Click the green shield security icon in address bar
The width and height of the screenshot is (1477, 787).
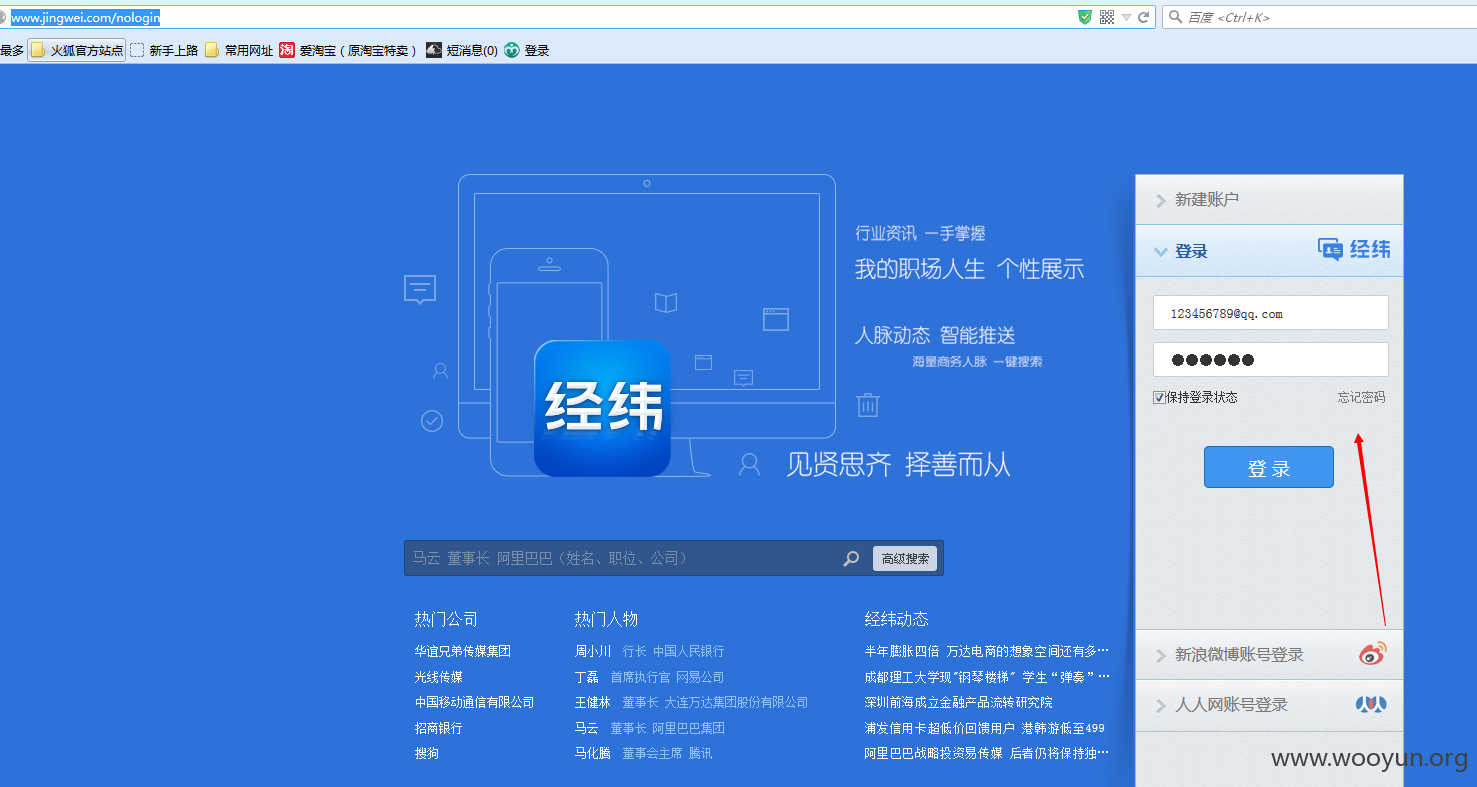1085,17
